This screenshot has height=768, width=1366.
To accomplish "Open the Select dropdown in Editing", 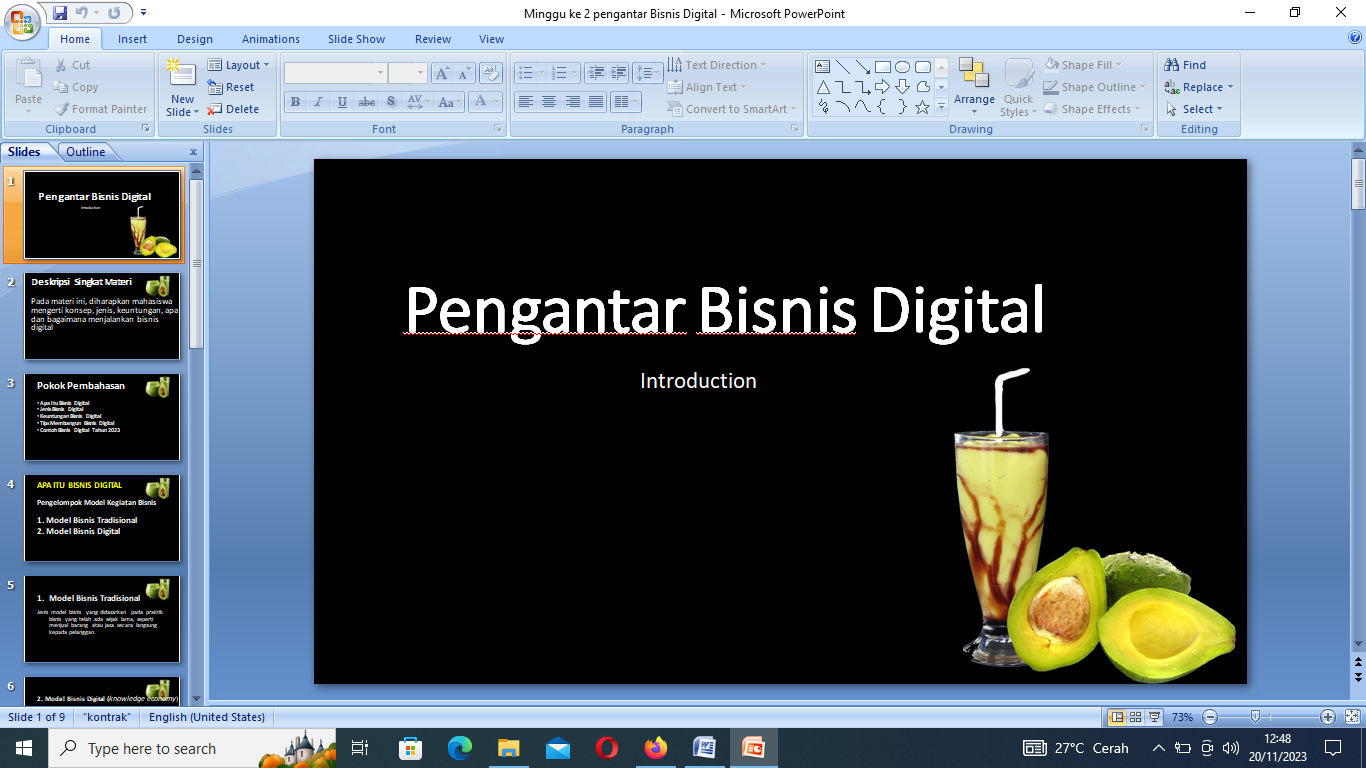I will click(1199, 109).
